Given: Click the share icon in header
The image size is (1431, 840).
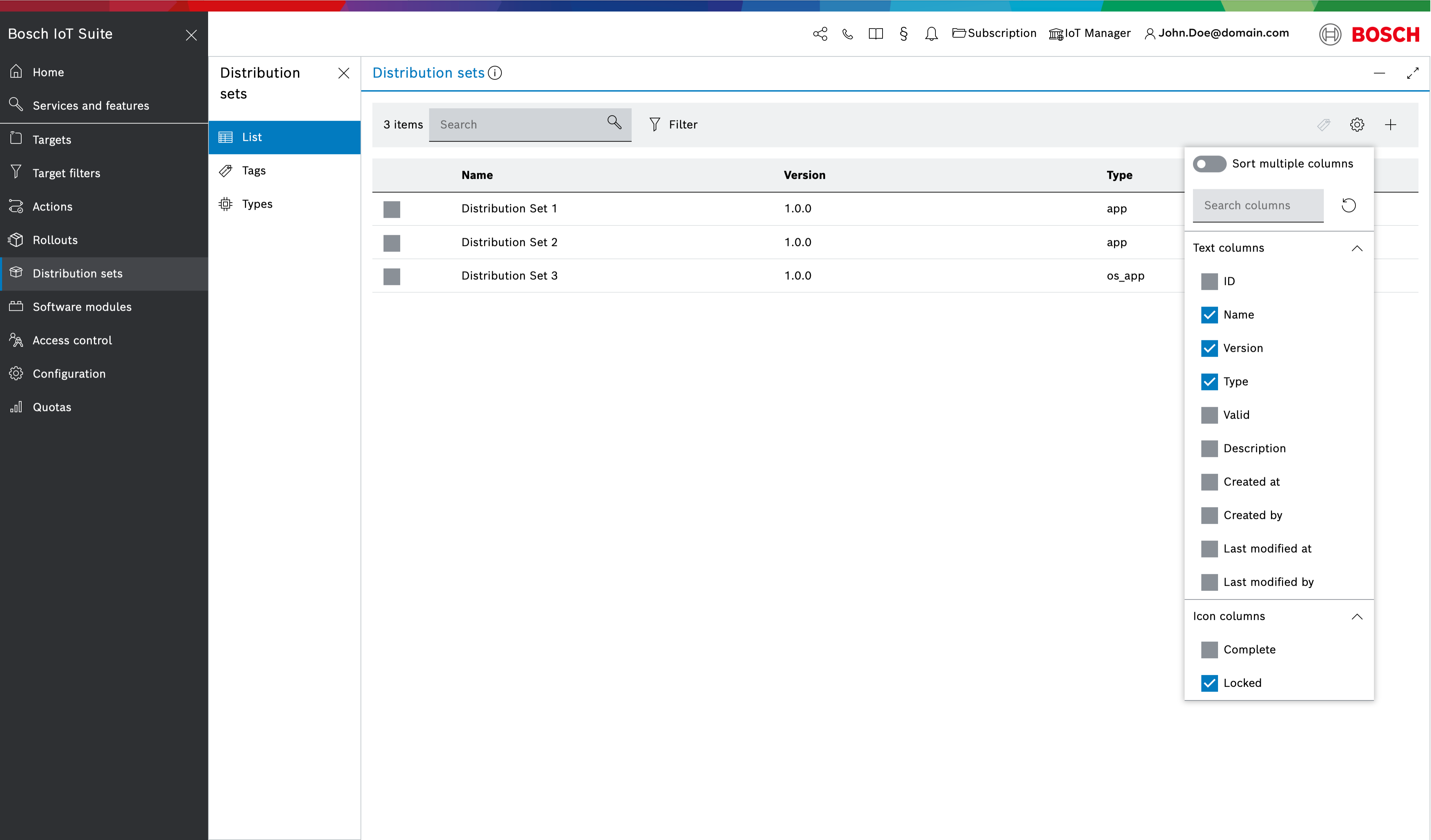Looking at the screenshot, I should 820,33.
